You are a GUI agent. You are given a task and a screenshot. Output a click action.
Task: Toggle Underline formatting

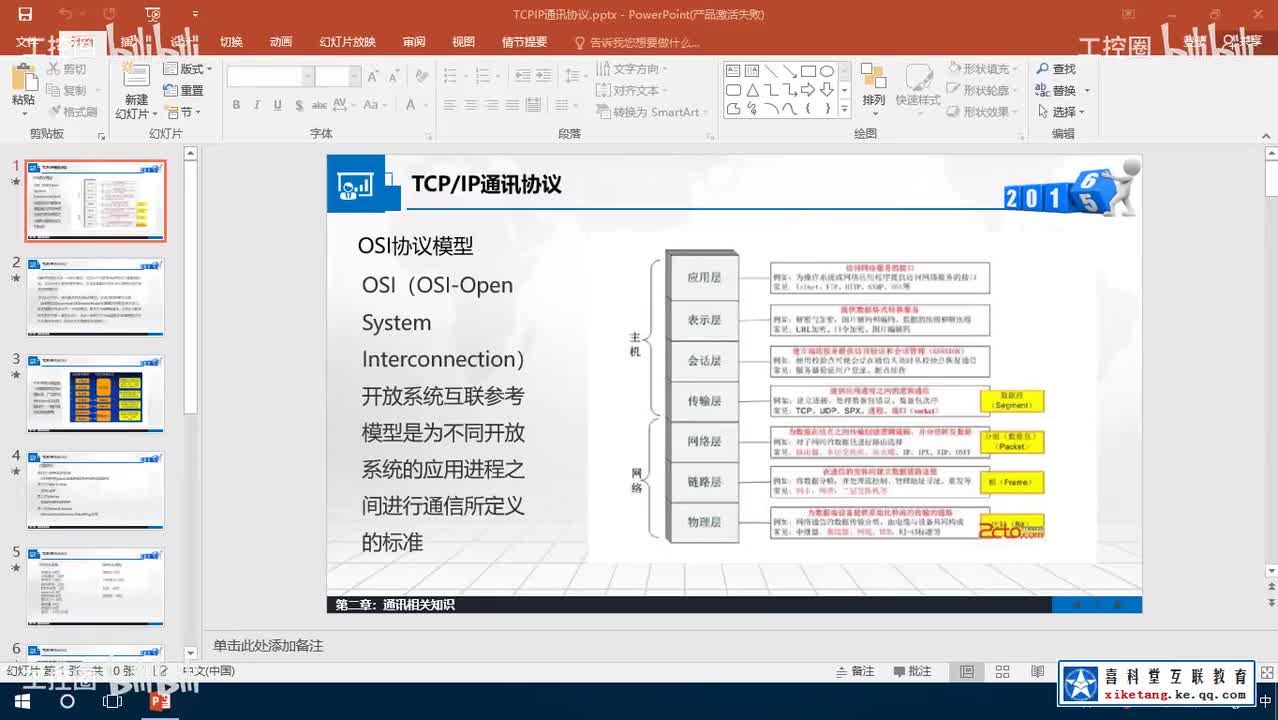[x=276, y=105]
